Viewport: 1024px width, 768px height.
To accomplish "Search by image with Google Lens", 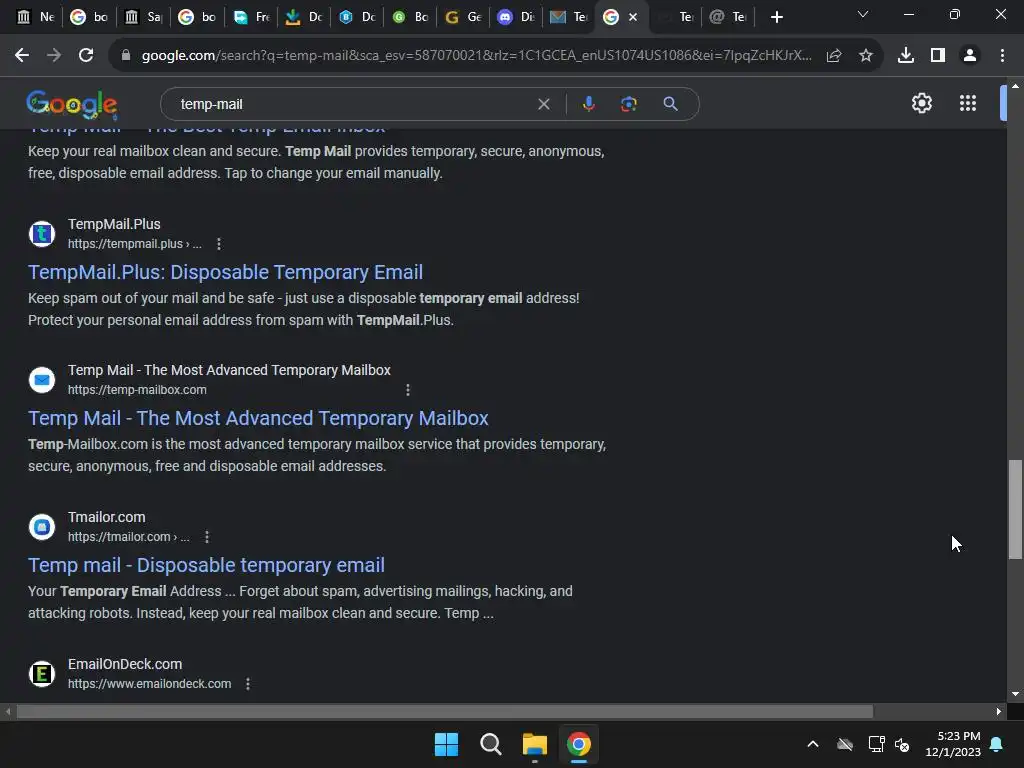I will 629,104.
